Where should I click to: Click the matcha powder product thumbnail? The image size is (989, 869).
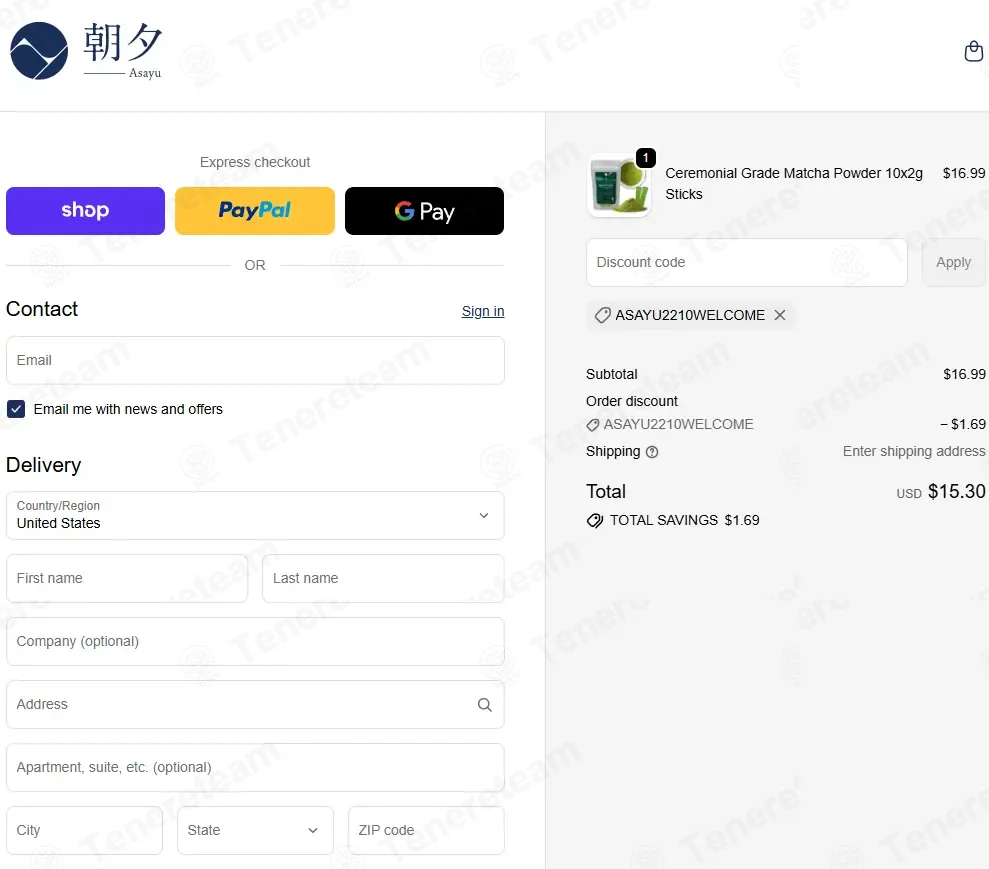[619, 185]
